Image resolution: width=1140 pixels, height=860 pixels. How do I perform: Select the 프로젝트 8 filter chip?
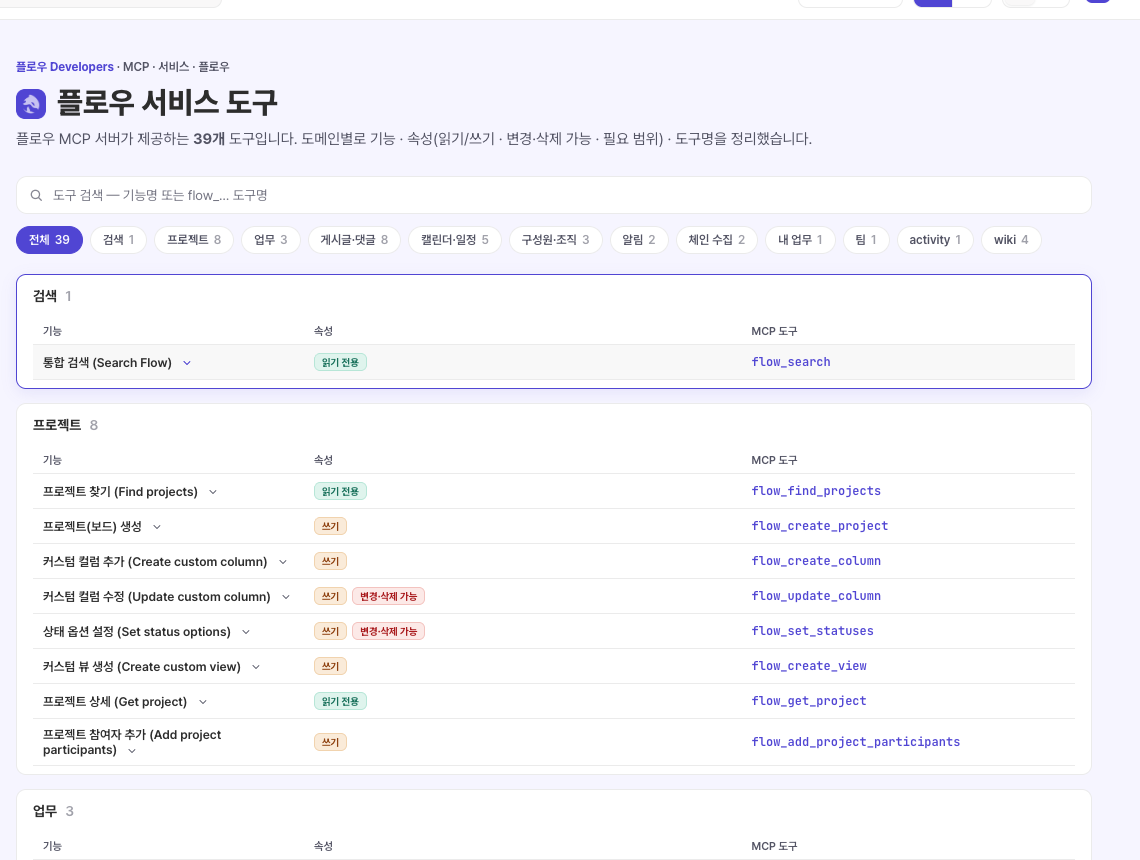pos(194,240)
